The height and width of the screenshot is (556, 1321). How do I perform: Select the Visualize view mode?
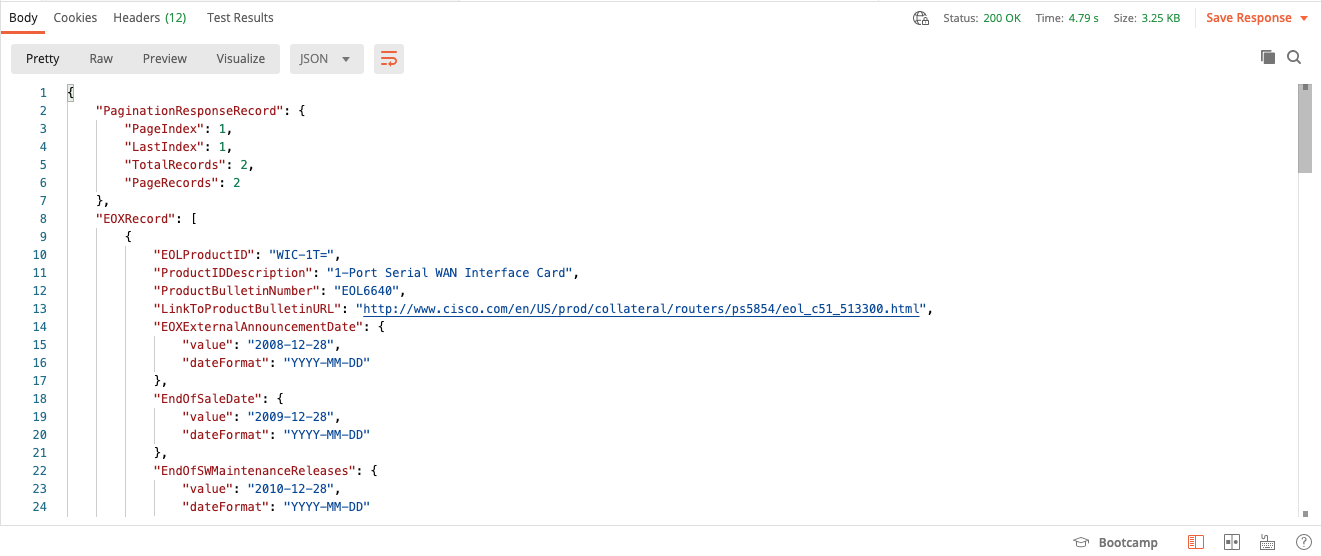pos(241,59)
